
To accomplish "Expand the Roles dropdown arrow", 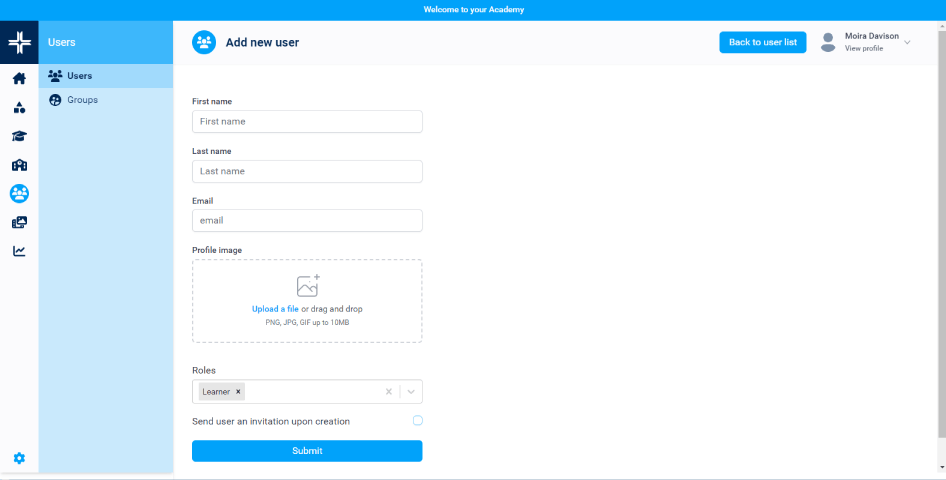I will [x=411, y=392].
